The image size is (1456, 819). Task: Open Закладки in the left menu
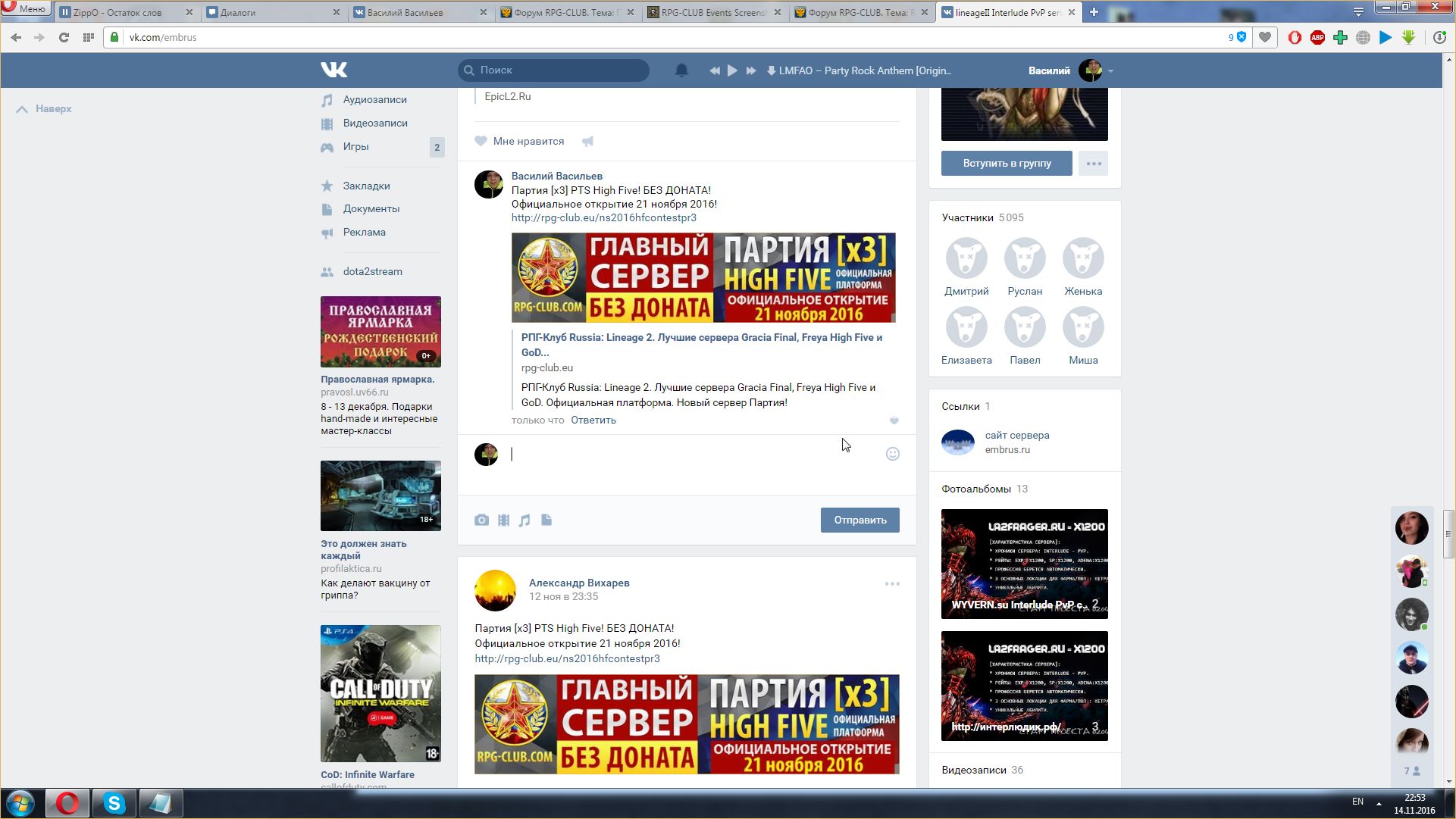366,186
